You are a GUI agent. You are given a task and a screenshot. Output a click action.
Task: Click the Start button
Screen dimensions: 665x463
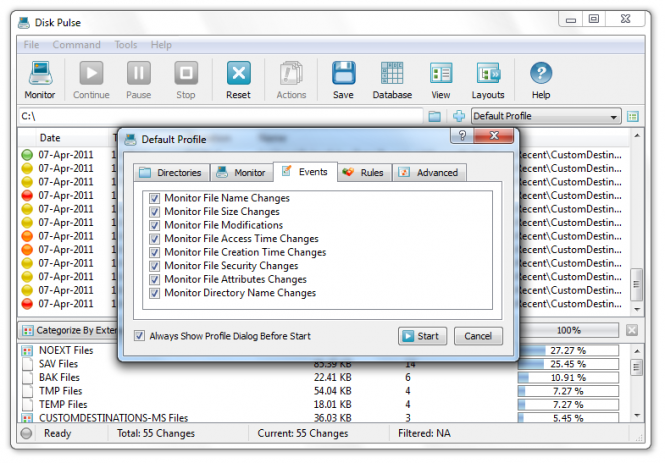click(422, 336)
